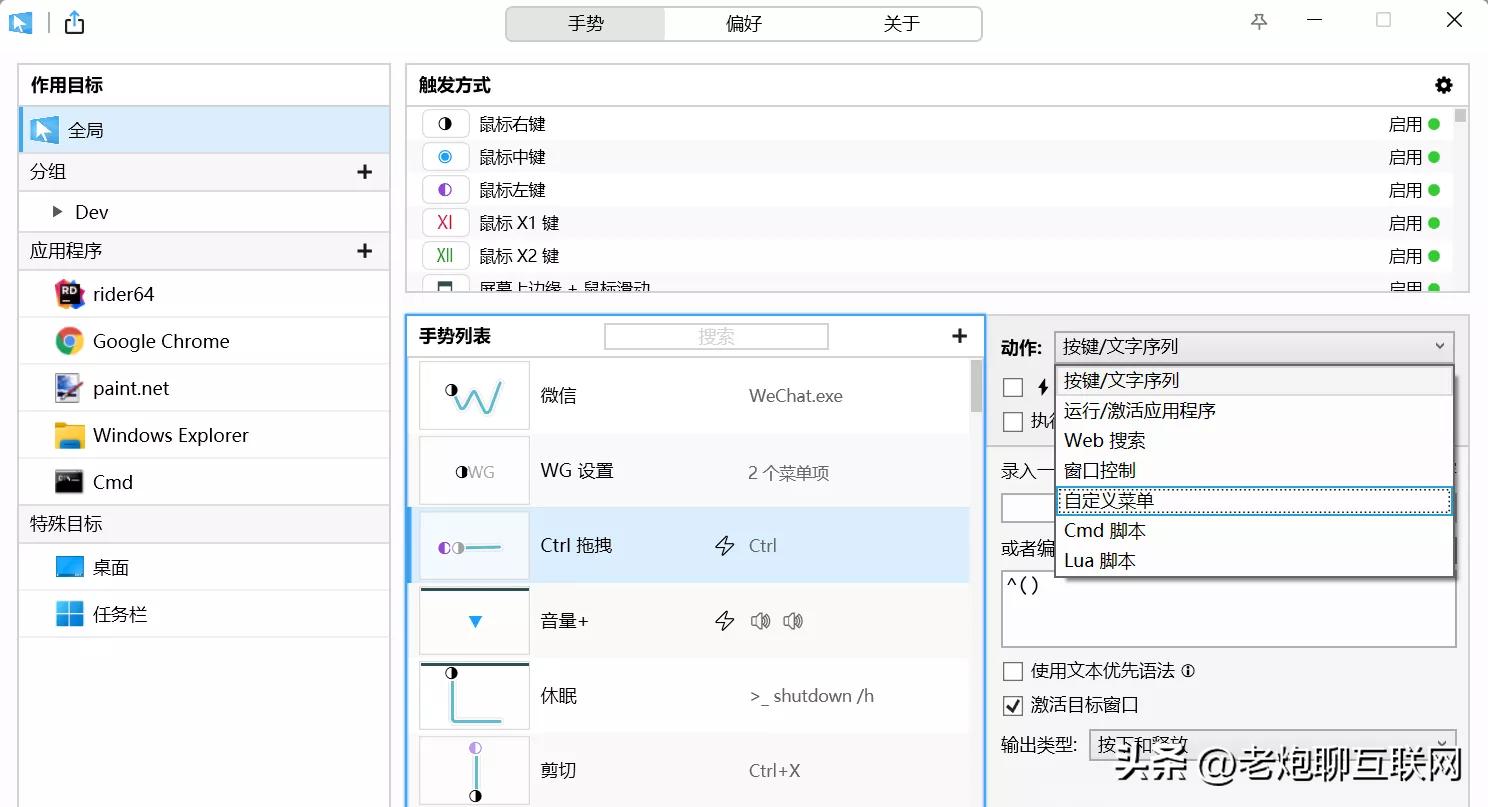This screenshot has height=807, width=1488.
Task: Click the pin window icon
Action: click(x=1257, y=20)
